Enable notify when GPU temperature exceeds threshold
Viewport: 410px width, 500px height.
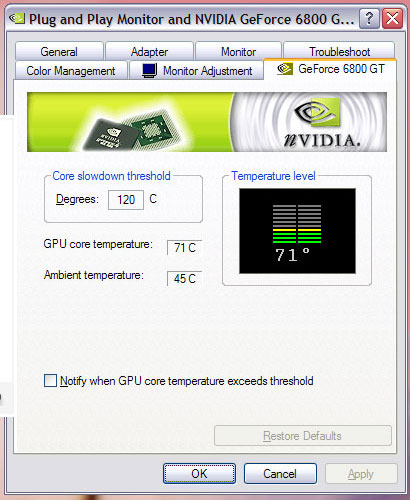50,380
